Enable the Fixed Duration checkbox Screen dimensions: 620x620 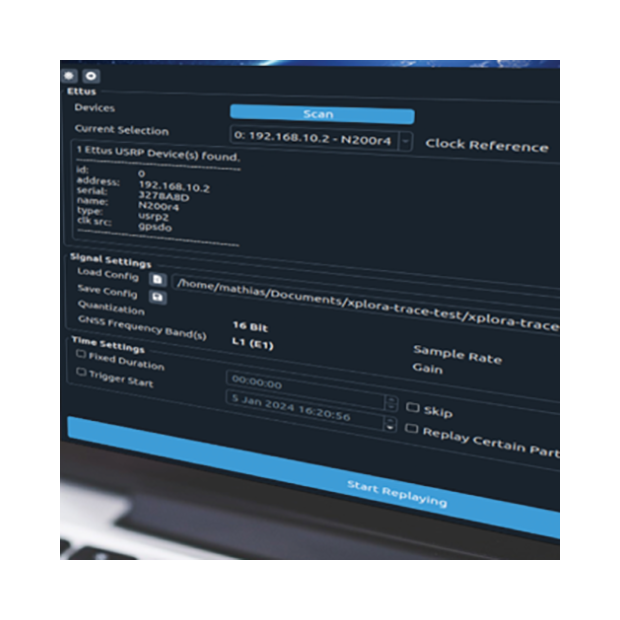[81, 355]
